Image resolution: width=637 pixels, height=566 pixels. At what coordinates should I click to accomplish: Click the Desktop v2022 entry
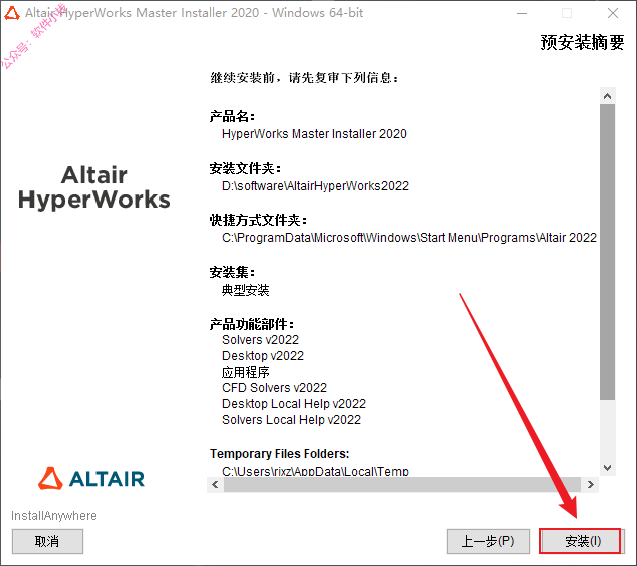262,356
